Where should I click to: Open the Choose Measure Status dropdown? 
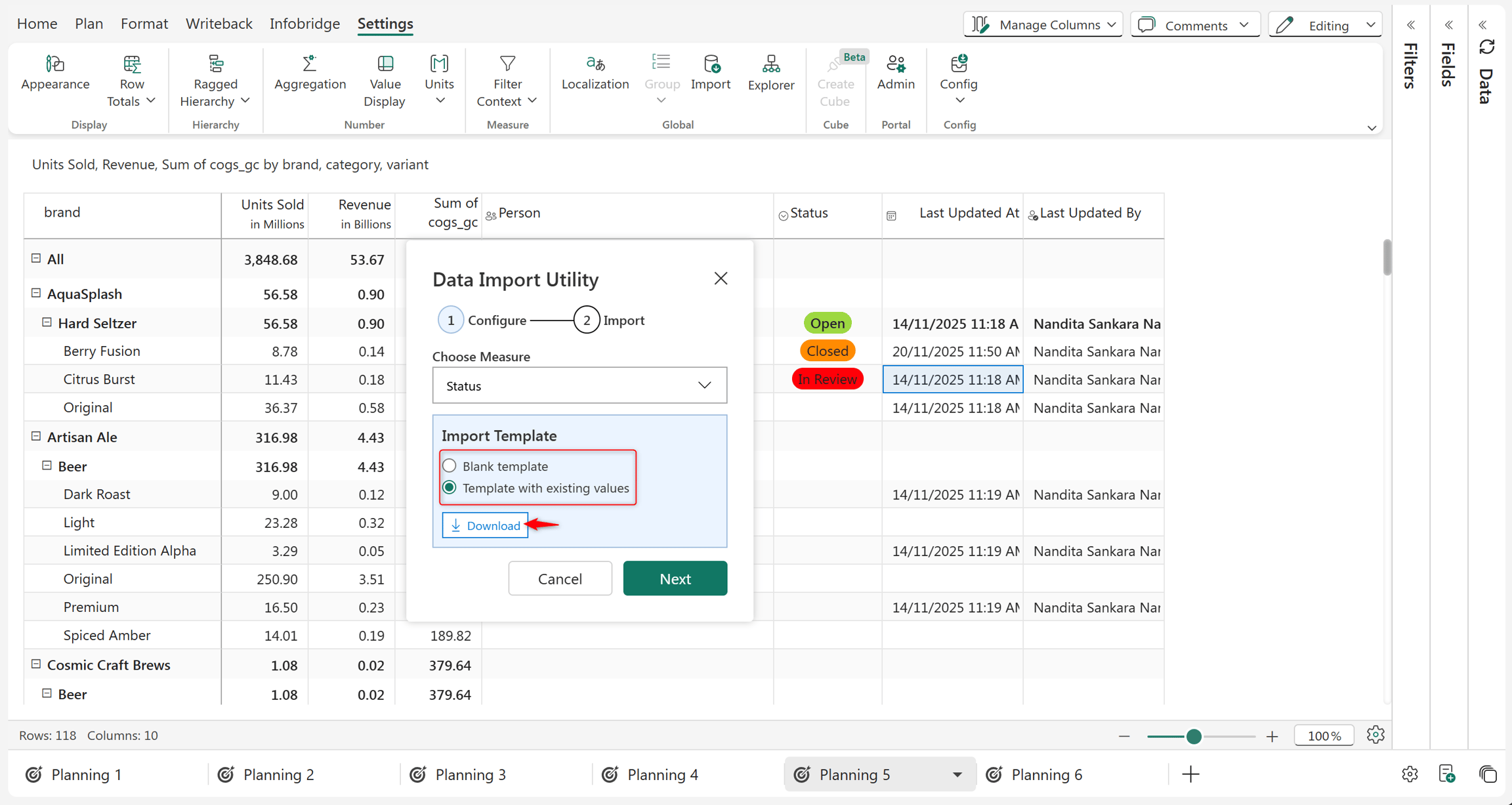579,385
